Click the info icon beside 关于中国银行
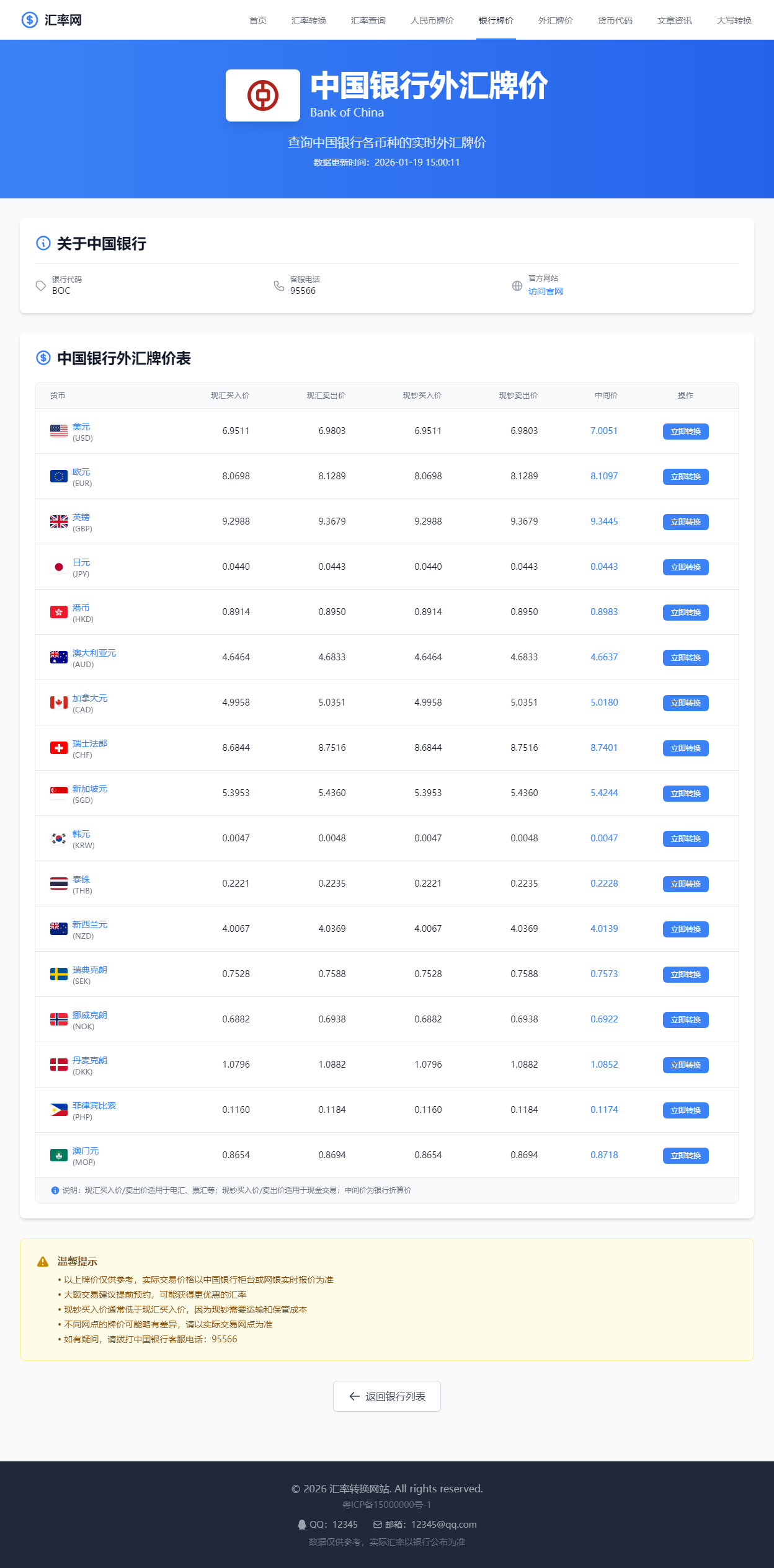774x1568 pixels. tap(43, 243)
